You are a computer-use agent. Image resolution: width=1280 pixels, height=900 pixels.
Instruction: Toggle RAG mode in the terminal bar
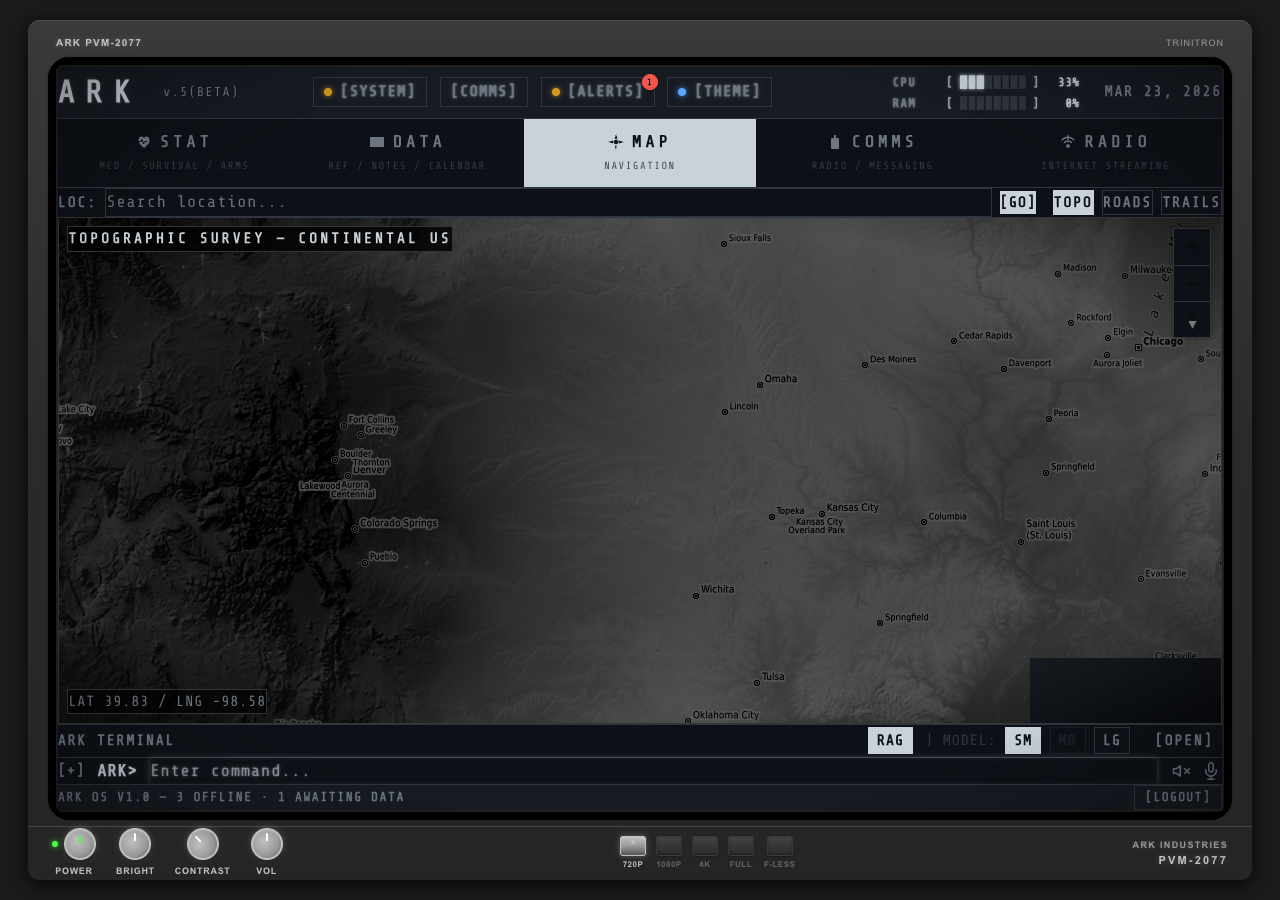[889, 740]
